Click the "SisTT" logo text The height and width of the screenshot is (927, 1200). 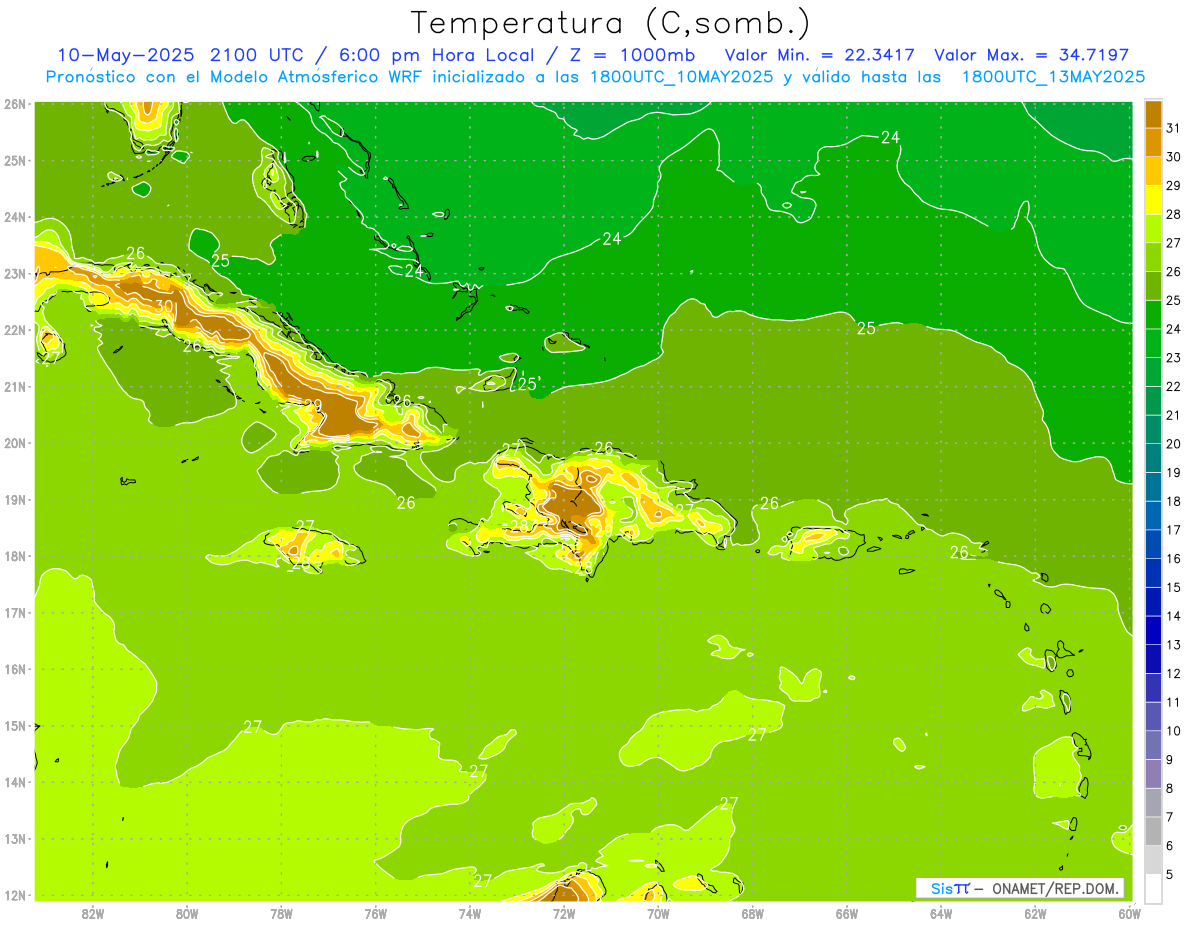[949, 888]
